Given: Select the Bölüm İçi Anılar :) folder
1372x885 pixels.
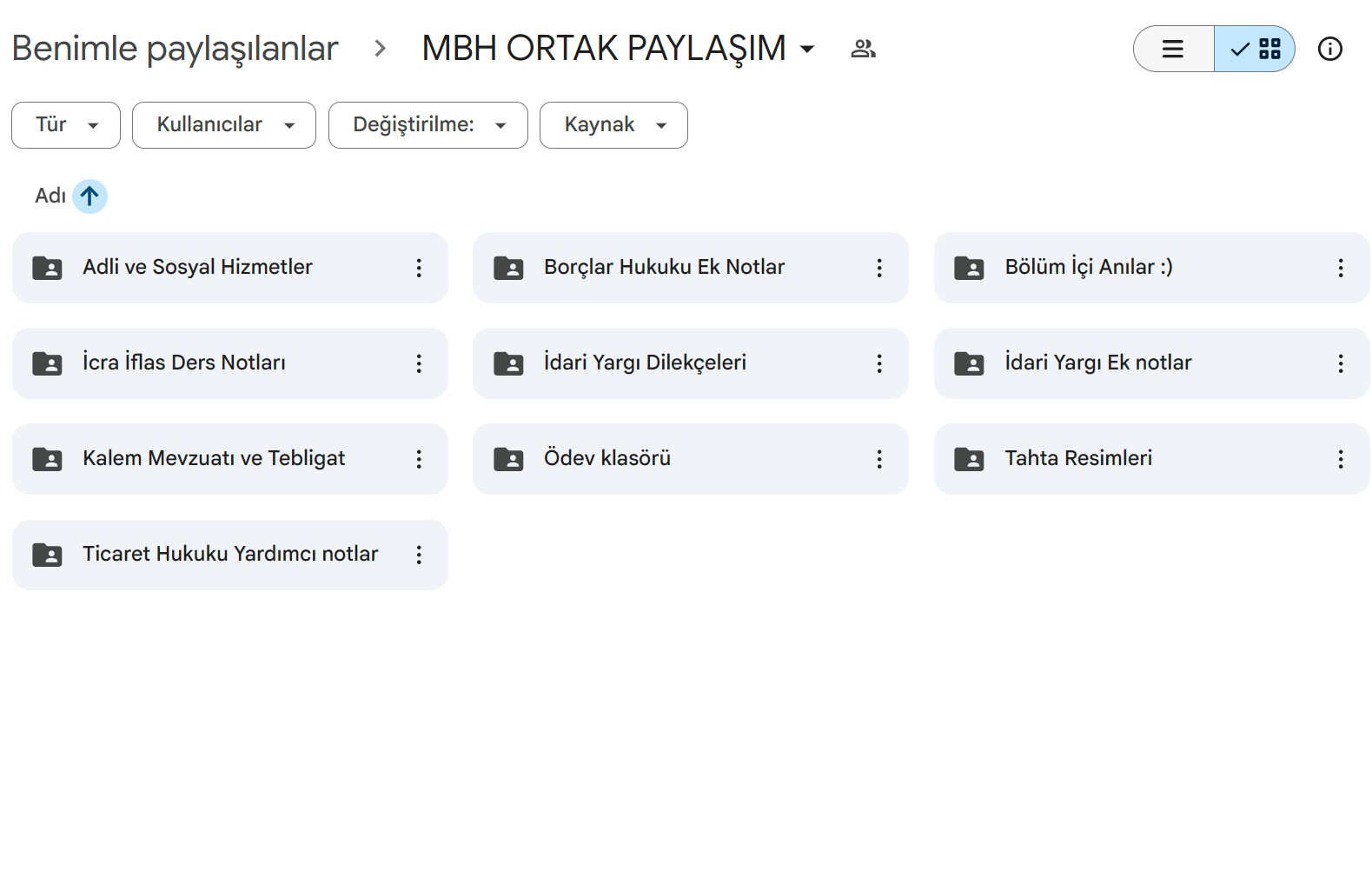Looking at the screenshot, I should click(x=1088, y=268).
